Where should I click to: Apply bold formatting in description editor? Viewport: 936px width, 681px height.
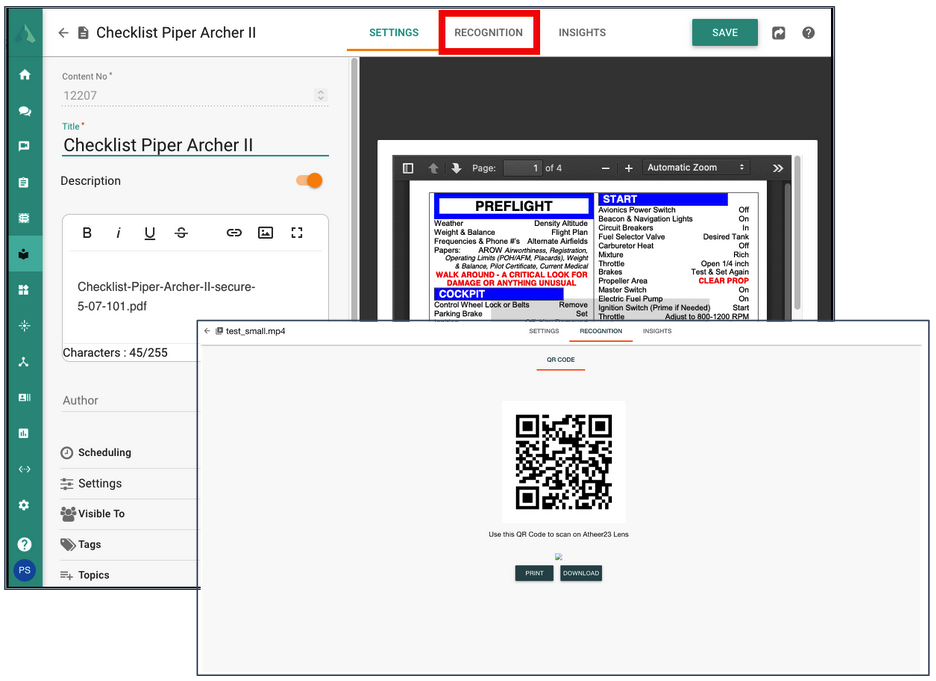point(87,233)
